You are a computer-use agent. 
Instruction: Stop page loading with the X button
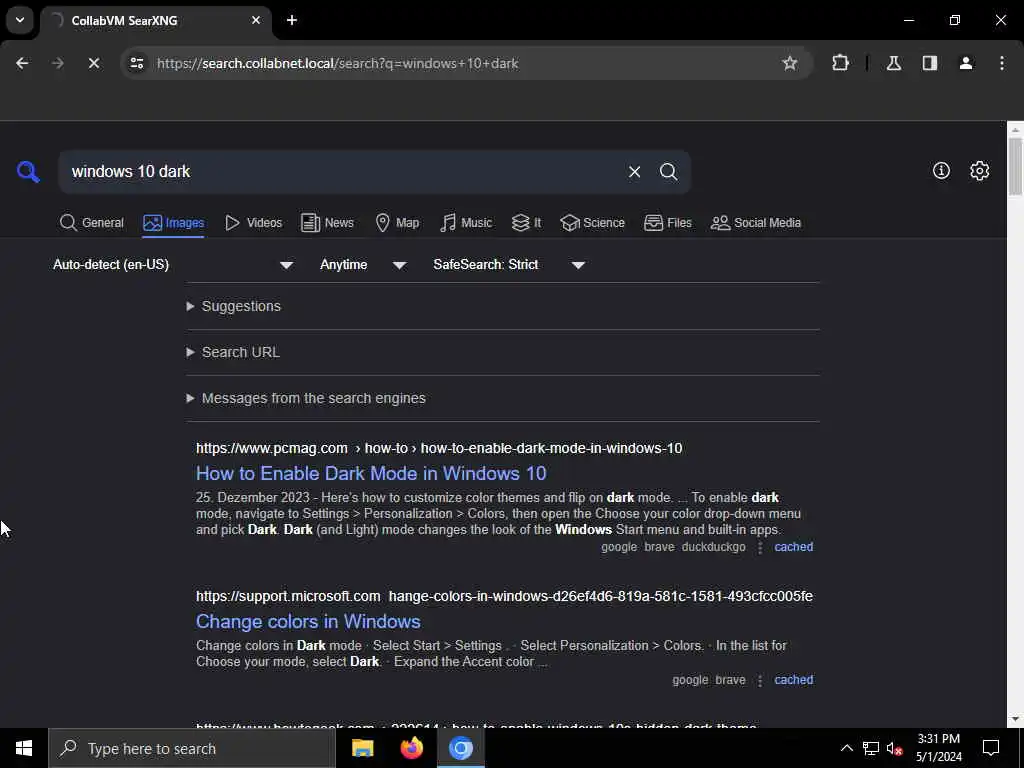[x=93, y=63]
